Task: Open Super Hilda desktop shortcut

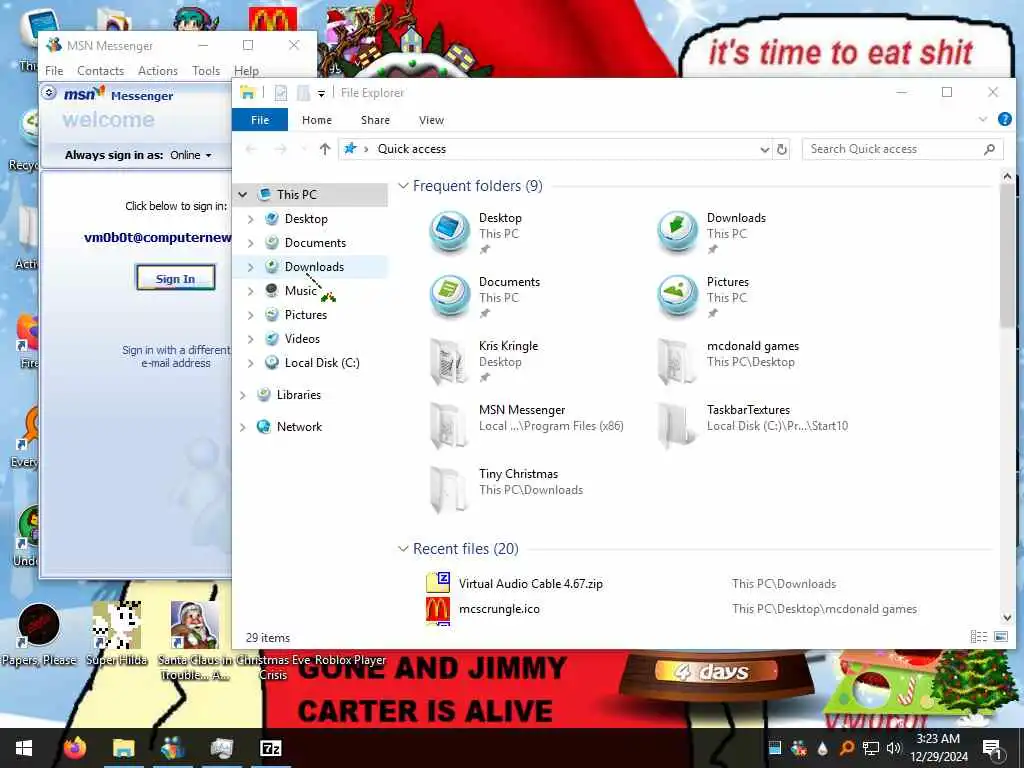Action: tap(117, 634)
